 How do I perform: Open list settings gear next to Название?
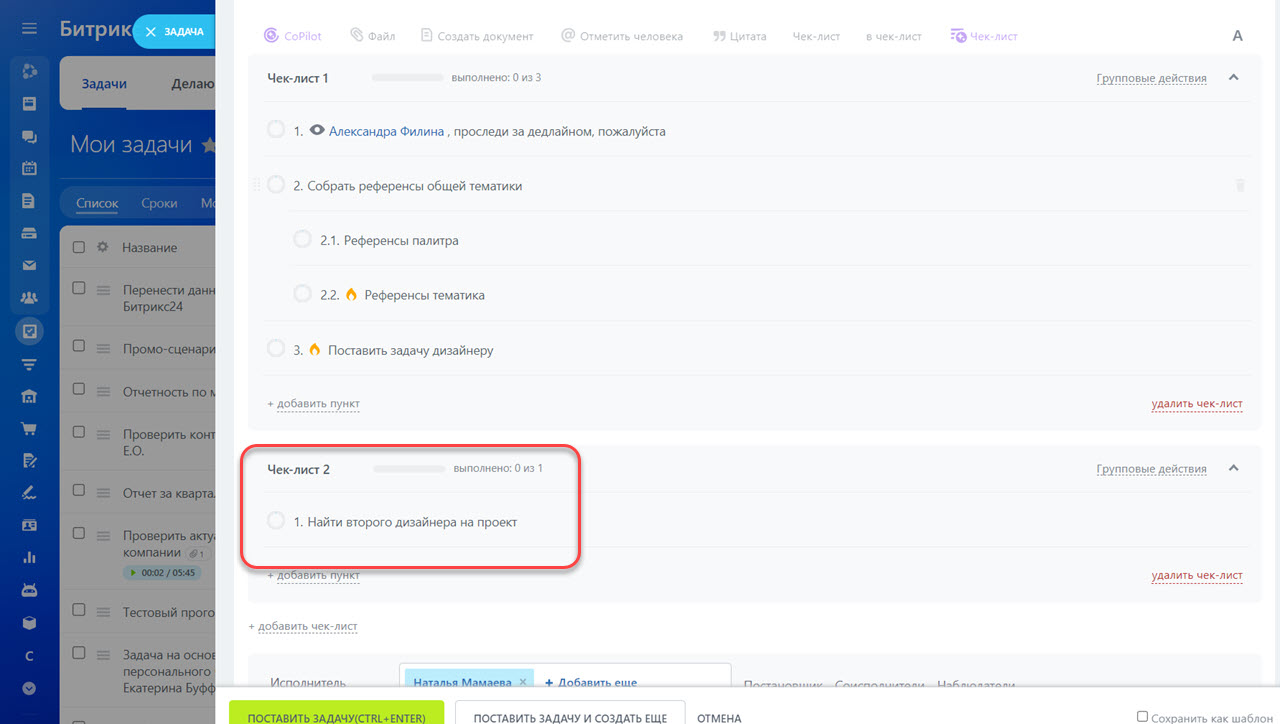(x=102, y=247)
